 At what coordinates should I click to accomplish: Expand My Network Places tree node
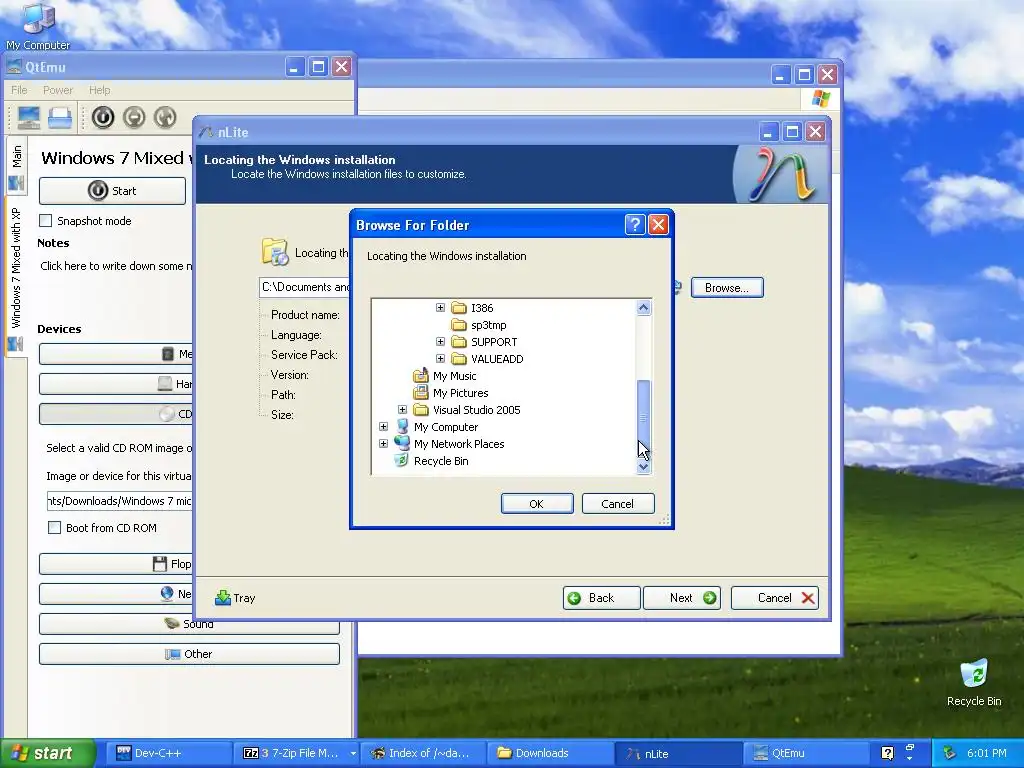pyautogui.click(x=383, y=443)
